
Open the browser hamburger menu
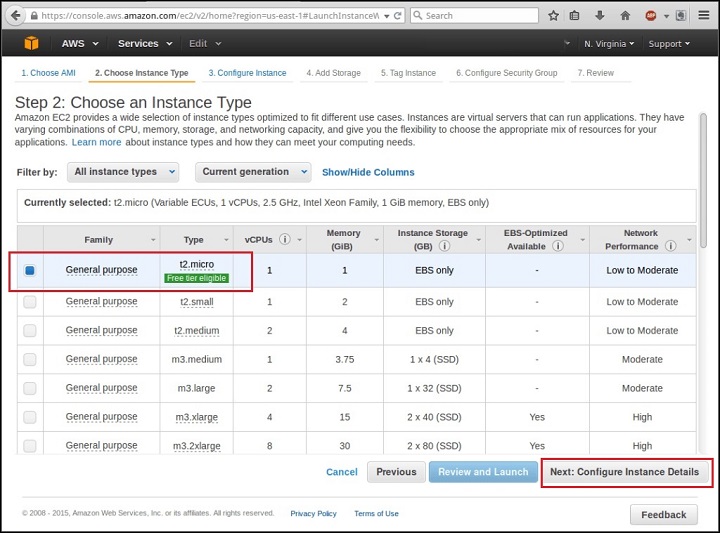click(704, 16)
